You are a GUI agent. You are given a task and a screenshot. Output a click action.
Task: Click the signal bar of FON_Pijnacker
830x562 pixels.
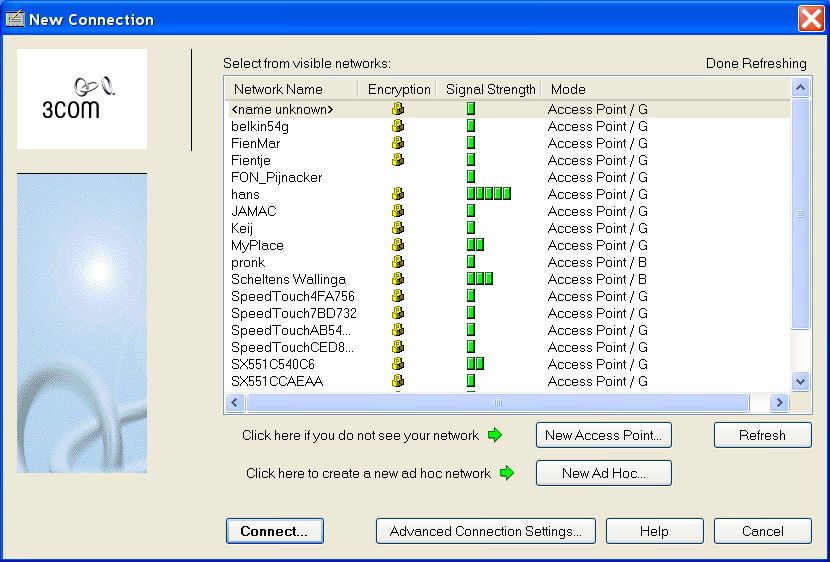[x=471, y=177]
